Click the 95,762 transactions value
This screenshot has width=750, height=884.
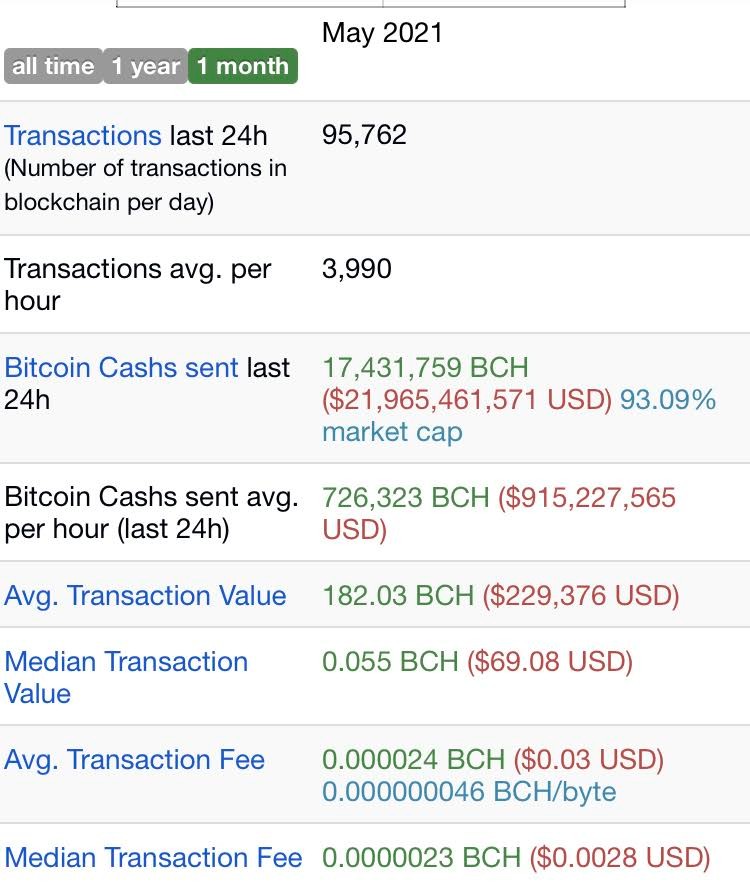pos(364,135)
